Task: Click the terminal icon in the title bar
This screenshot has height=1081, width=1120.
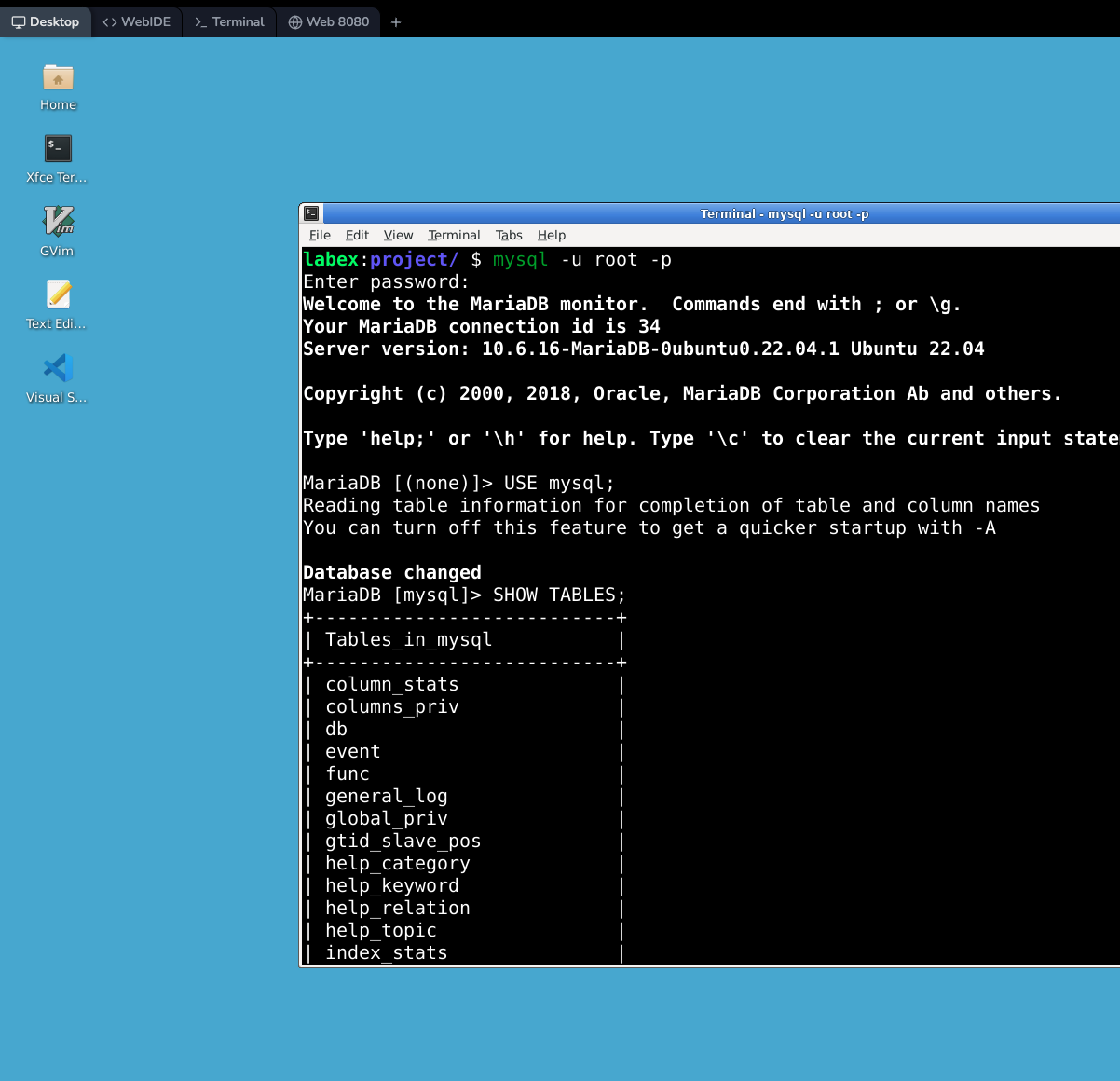Action: [311, 213]
